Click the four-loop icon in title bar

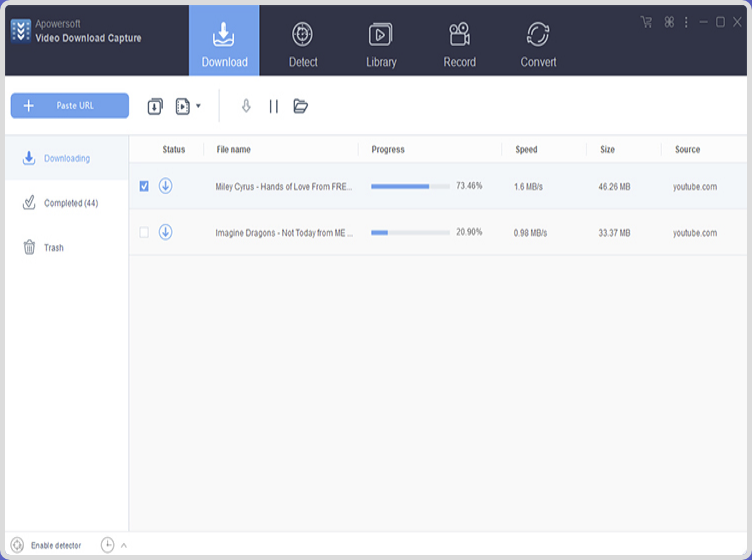(669, 22)
